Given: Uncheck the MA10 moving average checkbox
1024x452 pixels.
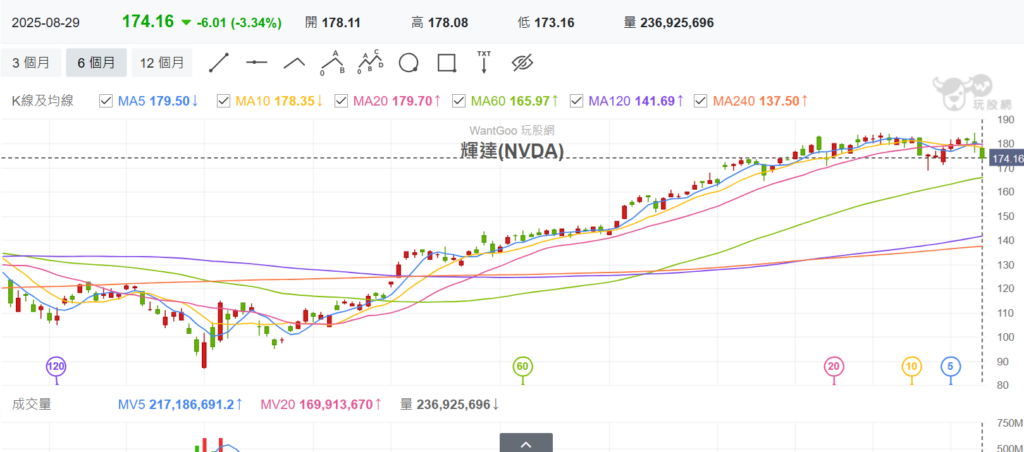Looking at the screenshot, I should click(223, 101).
